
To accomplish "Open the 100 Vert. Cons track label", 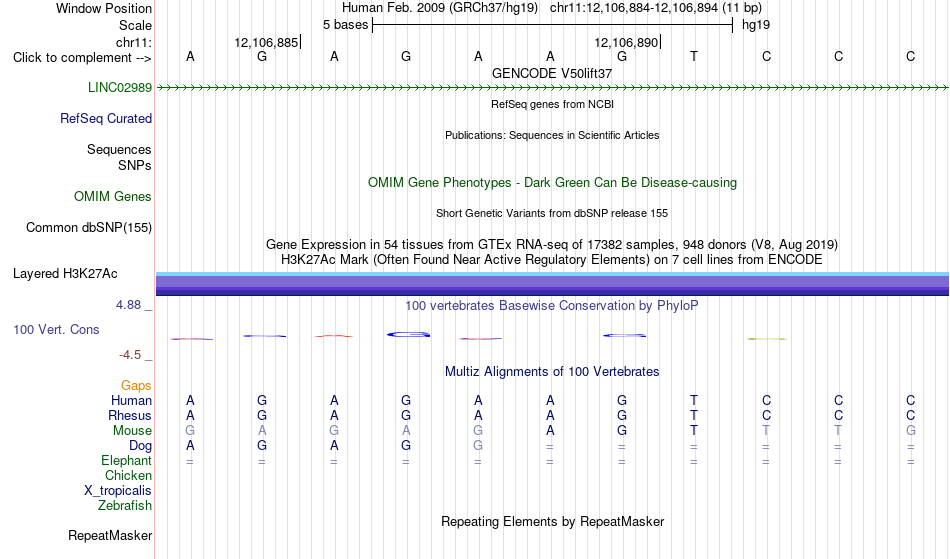I will tap(56, 329).
